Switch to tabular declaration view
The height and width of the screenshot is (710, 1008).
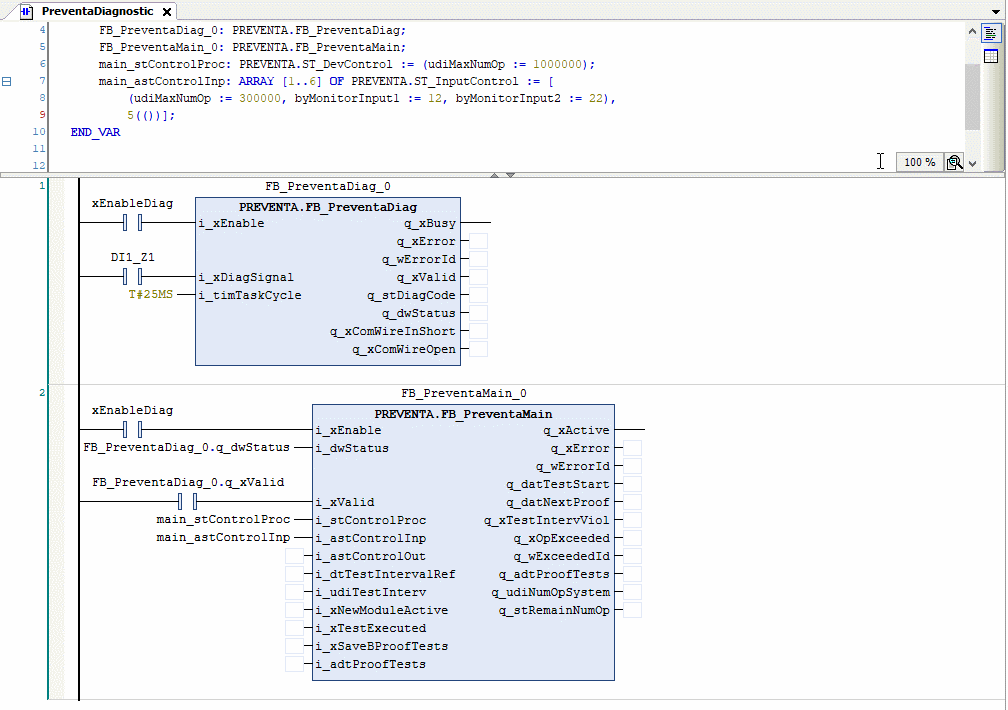pyautogui.click(x=990, y=56)
